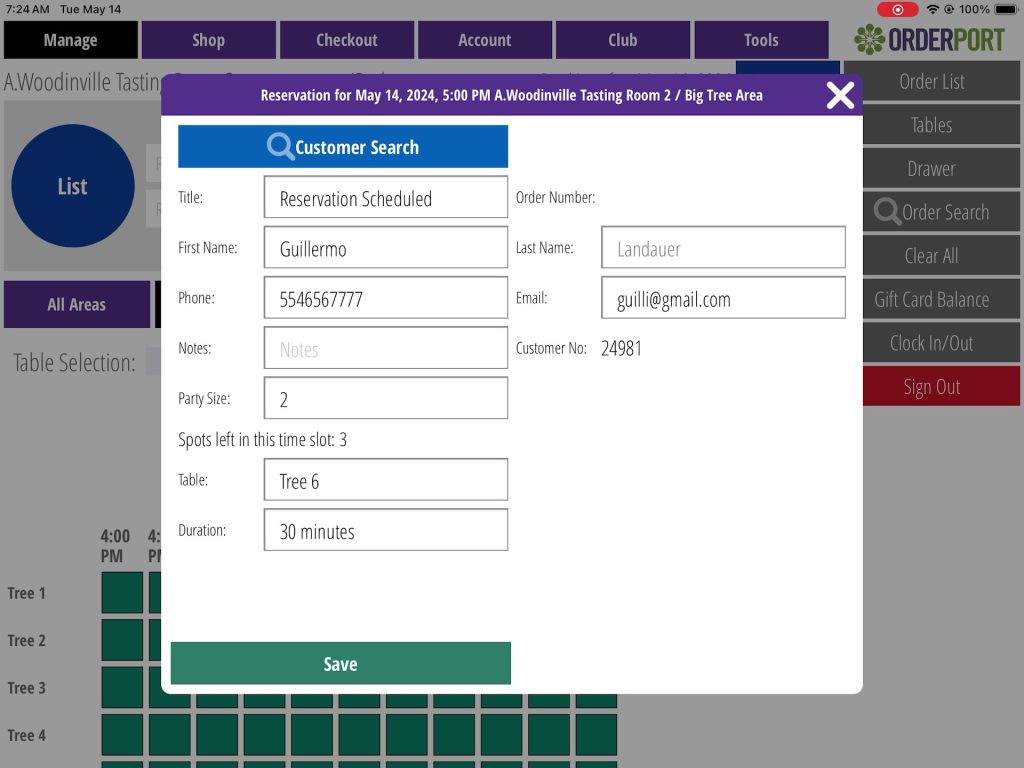Open the Table dropdown showing Tree 6
Screen dimensions: 1024x768
pyautogui.click(x=386, y=480)
